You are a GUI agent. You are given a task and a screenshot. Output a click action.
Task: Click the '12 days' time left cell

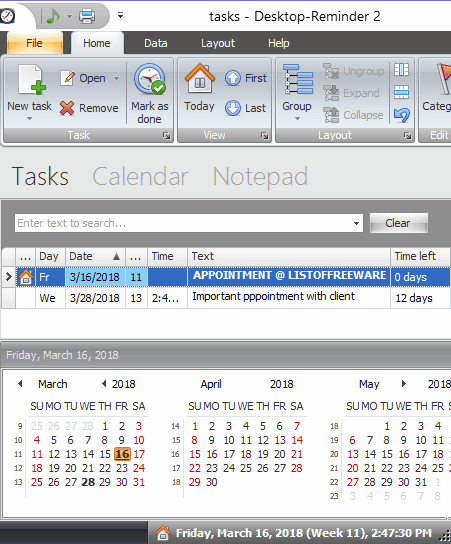click(x=420, y=298)
